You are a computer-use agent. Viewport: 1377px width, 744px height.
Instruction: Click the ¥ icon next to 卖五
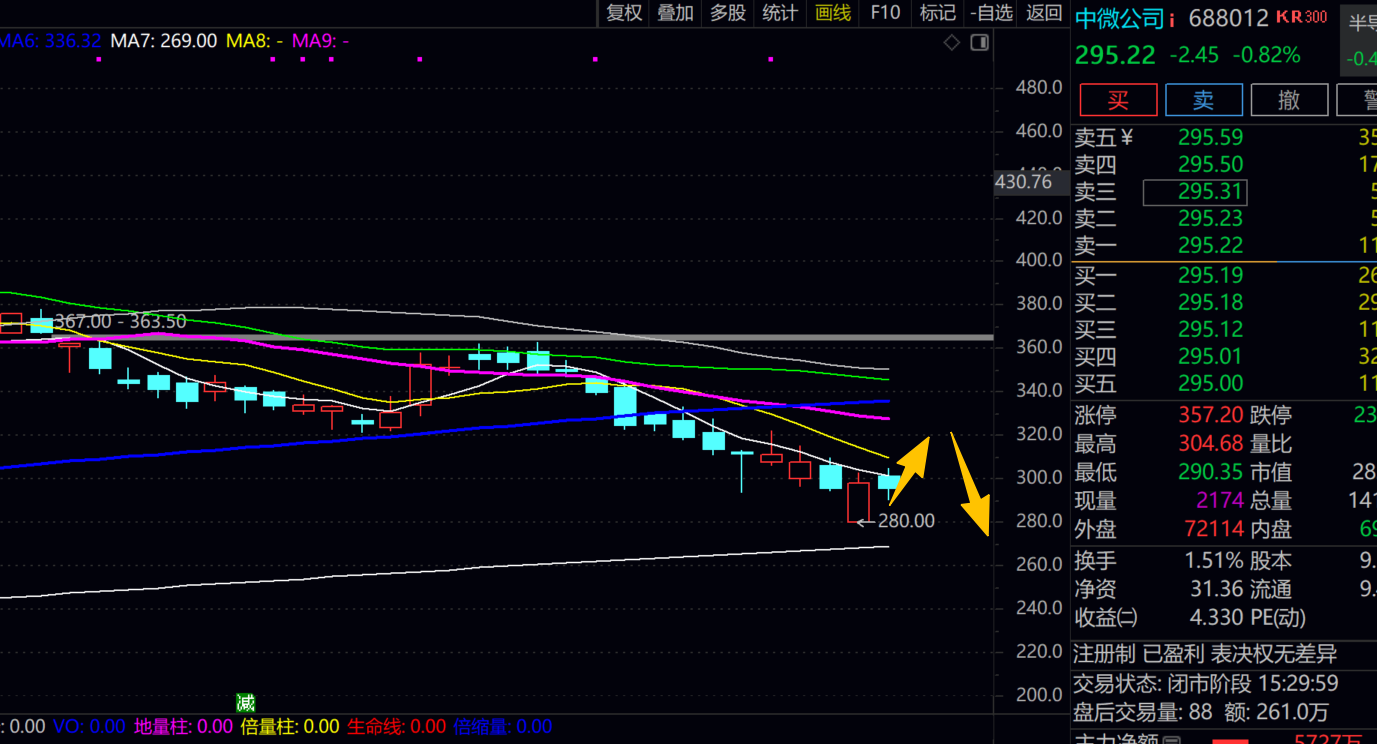point(1127,138)
